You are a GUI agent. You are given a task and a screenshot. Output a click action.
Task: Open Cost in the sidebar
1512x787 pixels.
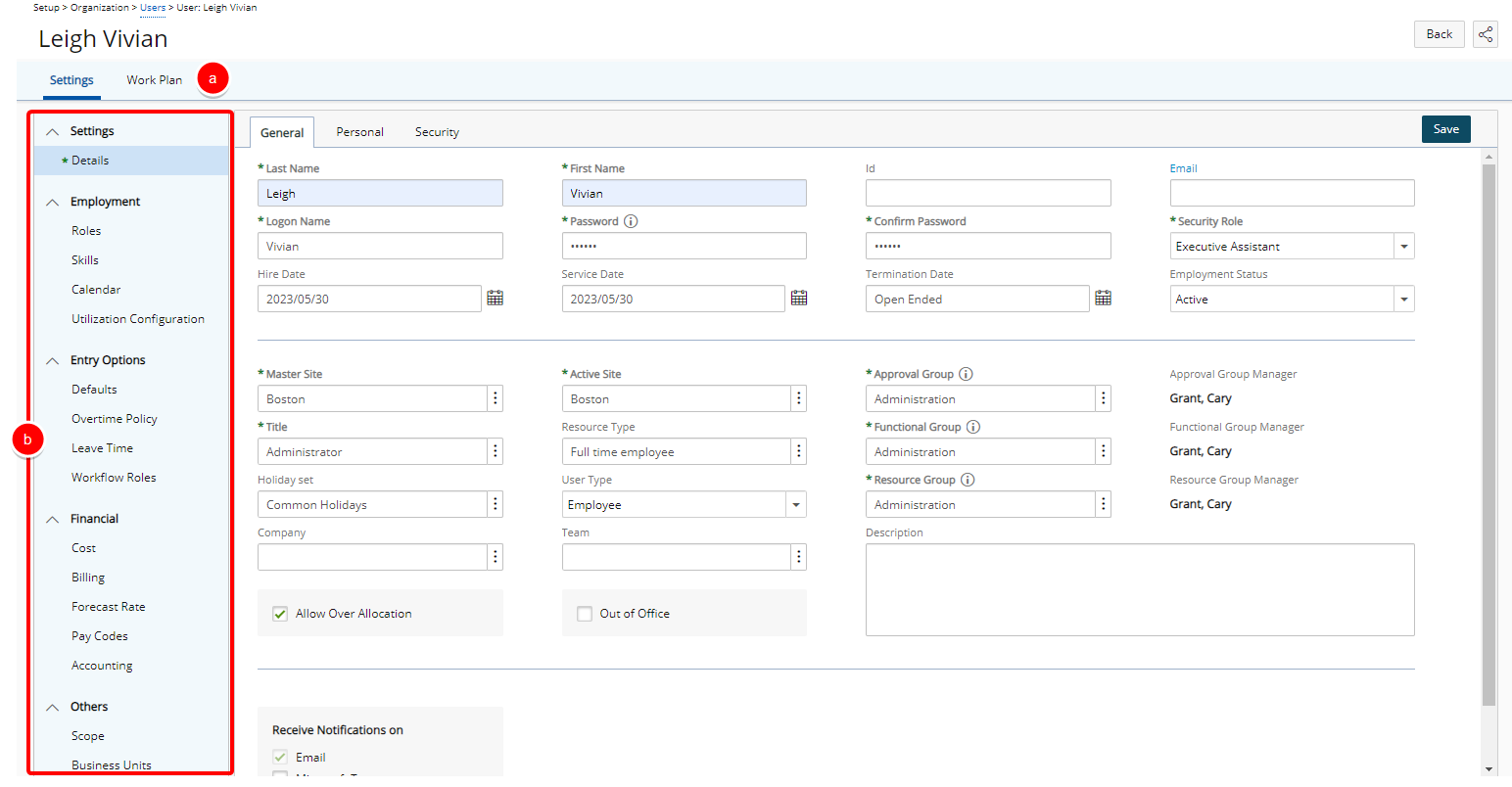84,548
